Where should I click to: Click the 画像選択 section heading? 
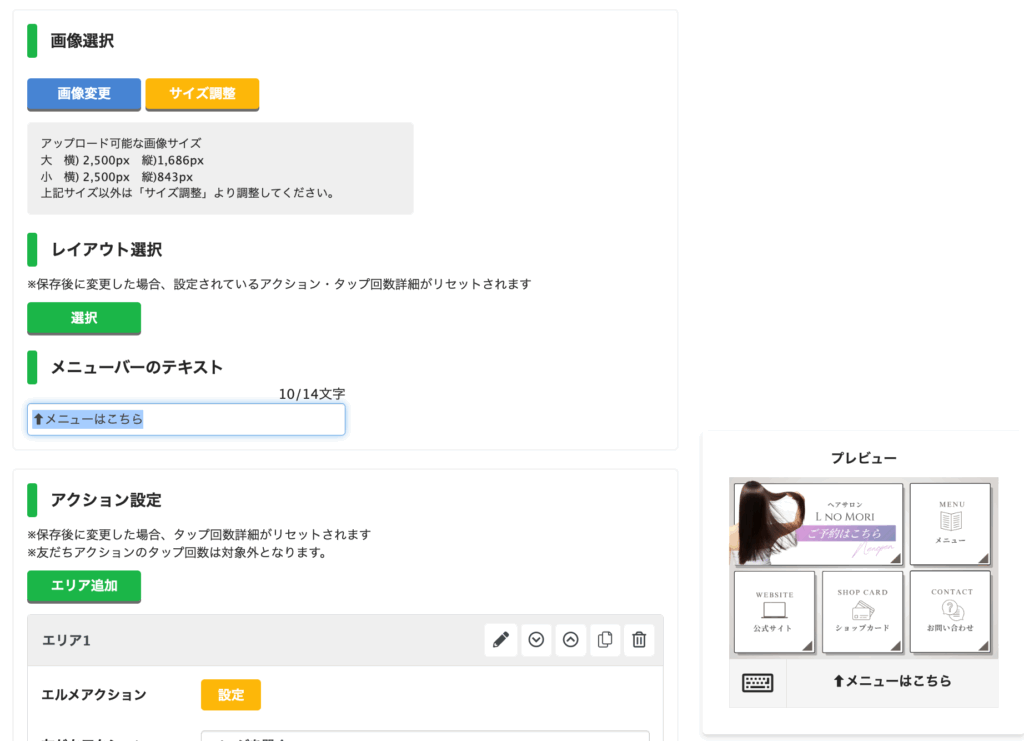(x=82, y=41)
